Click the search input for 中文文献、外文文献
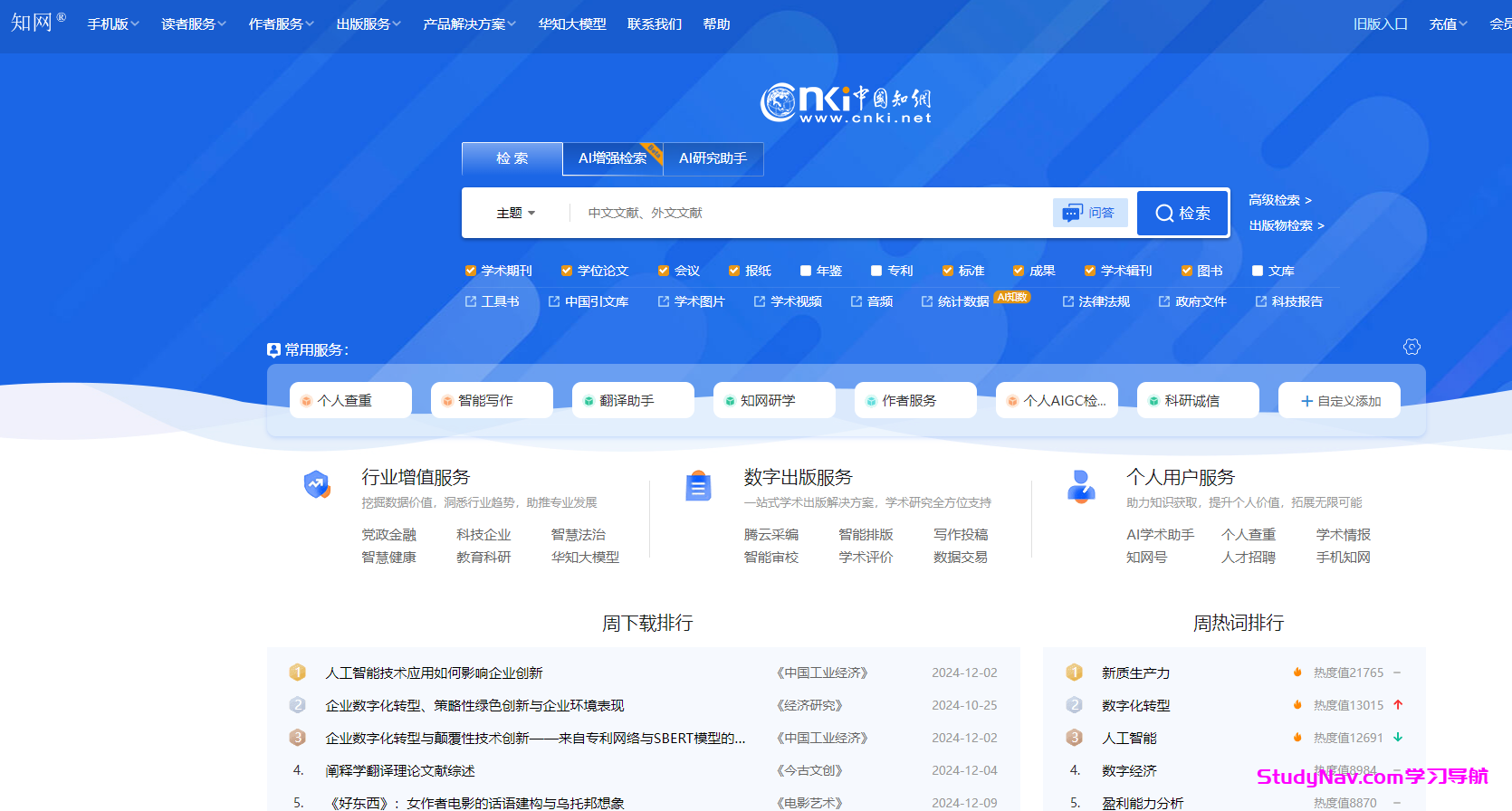This screenshot has width=1512, height=811. 810,213
